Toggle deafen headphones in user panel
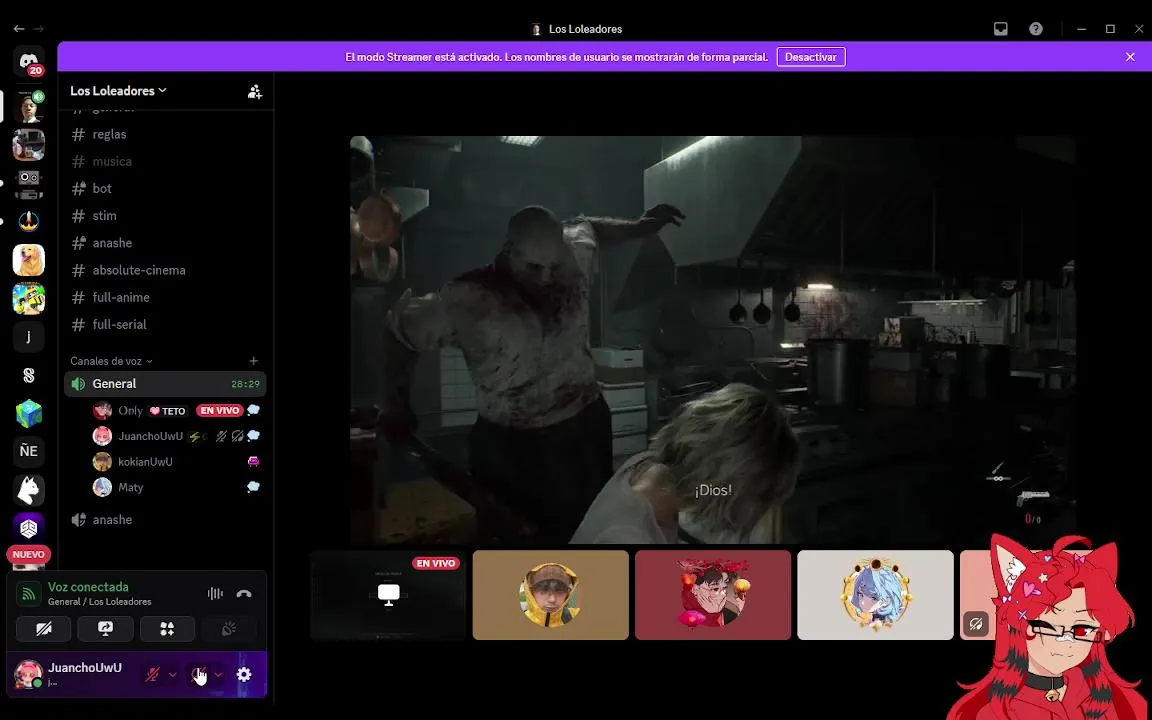Screen dimensions: 1152x720 pyautogui.click(x=198, y=674)
